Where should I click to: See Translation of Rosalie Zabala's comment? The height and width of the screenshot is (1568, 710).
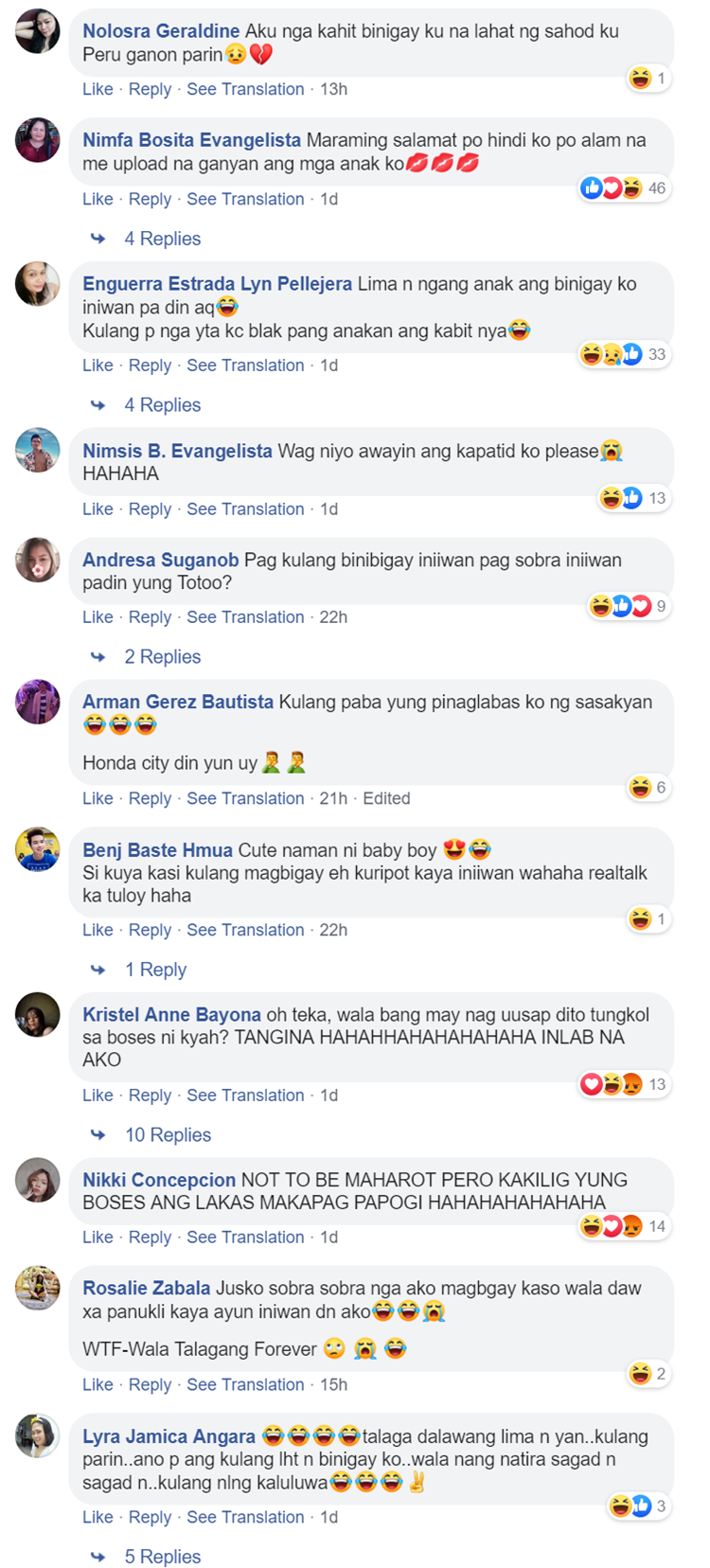point(245,1384)
